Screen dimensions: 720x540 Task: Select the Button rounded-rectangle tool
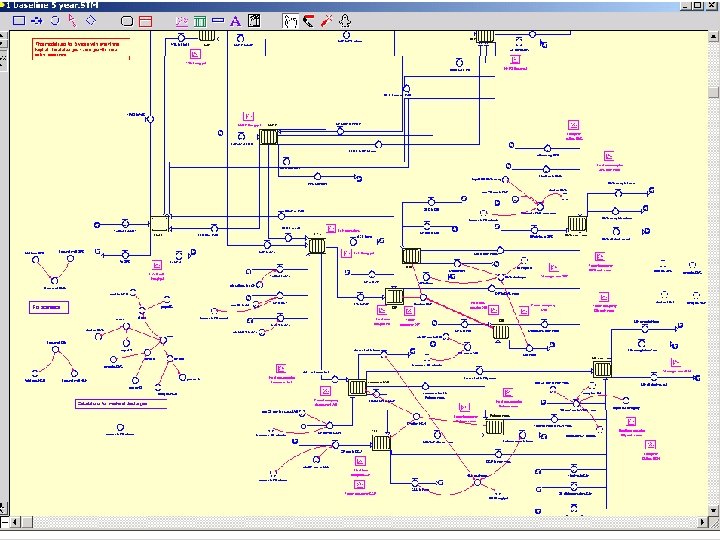pyautogui.click(x=127, y=21)
